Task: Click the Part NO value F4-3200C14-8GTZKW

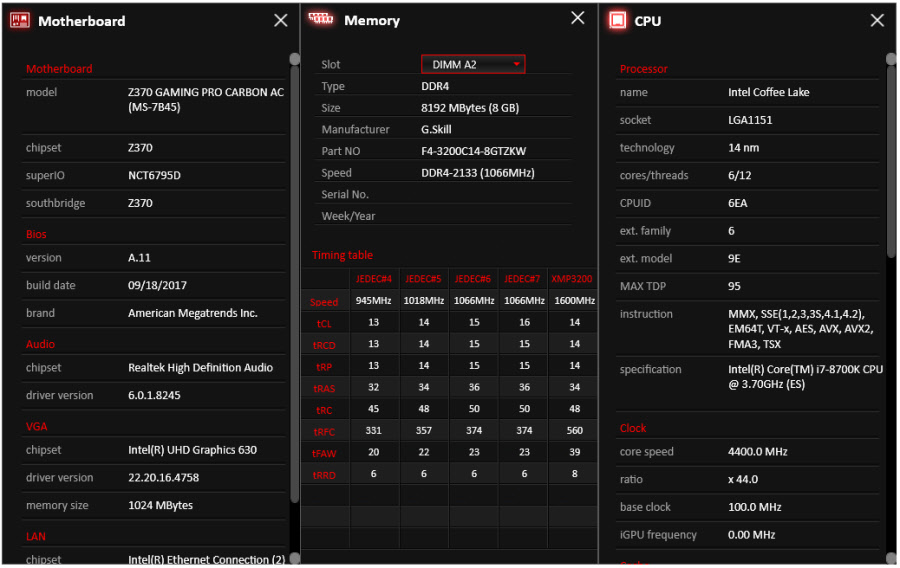Action: [x=473, y=151]
